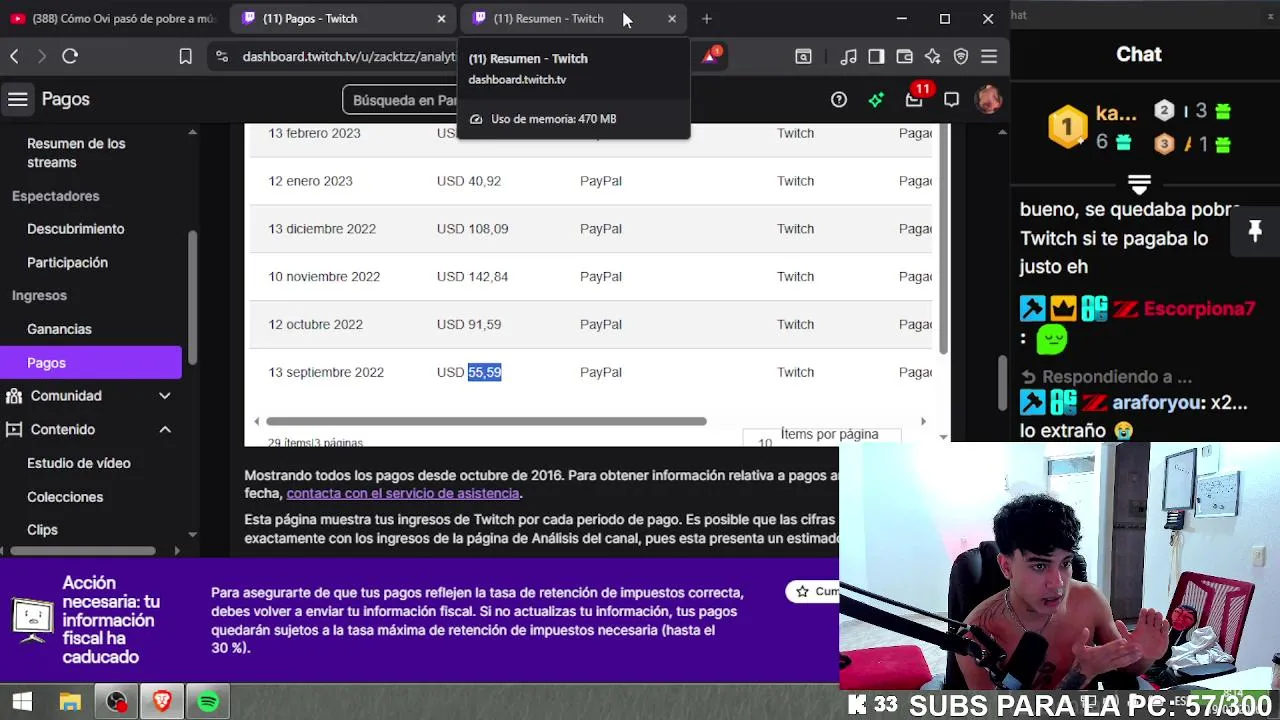Close the Pagos - Twitch tab
This screenshot has width=1280, height=720.
[x=441, y=19]
